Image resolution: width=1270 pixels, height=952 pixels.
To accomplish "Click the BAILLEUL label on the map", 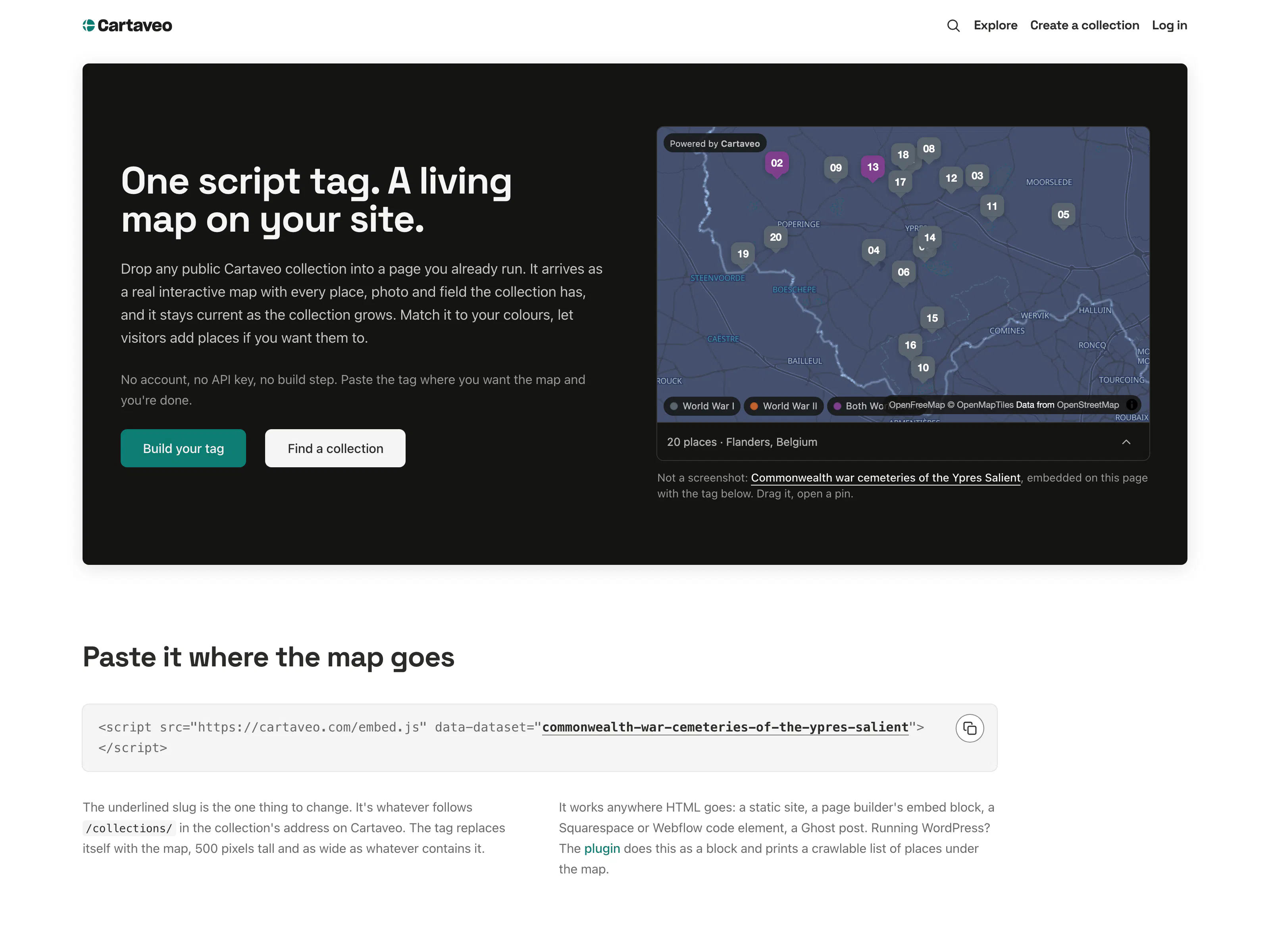I will point(804,361).
